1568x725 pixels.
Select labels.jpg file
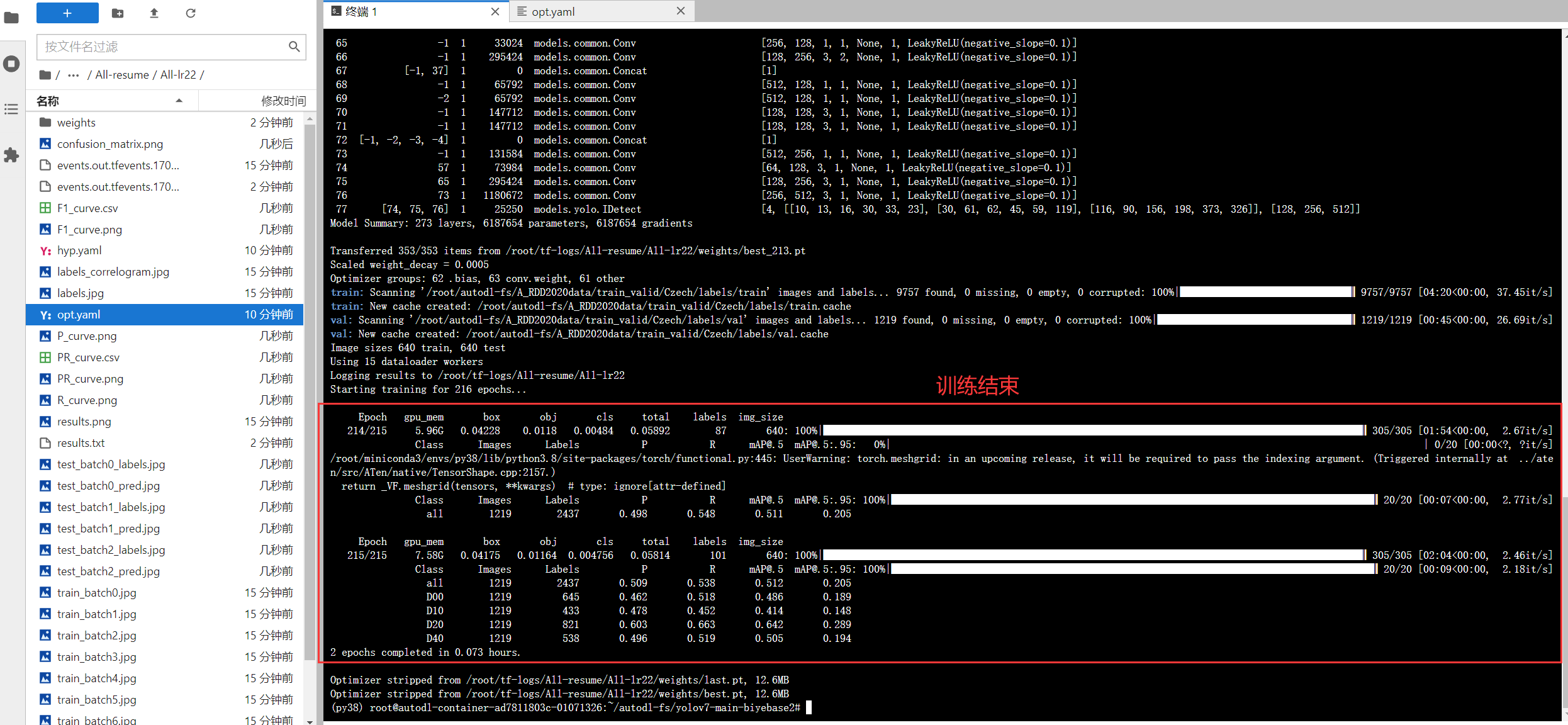pyautogui.click(x=165, y=293)
